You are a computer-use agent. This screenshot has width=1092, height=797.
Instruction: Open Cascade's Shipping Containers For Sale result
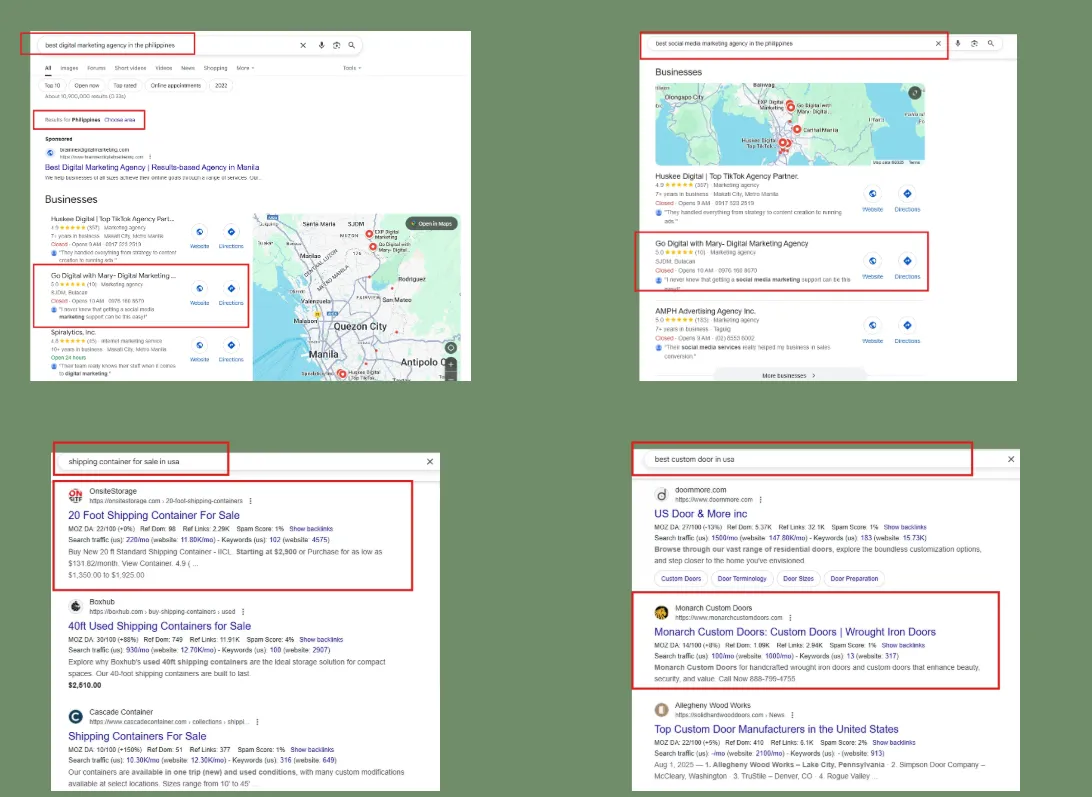click(137, 736)
